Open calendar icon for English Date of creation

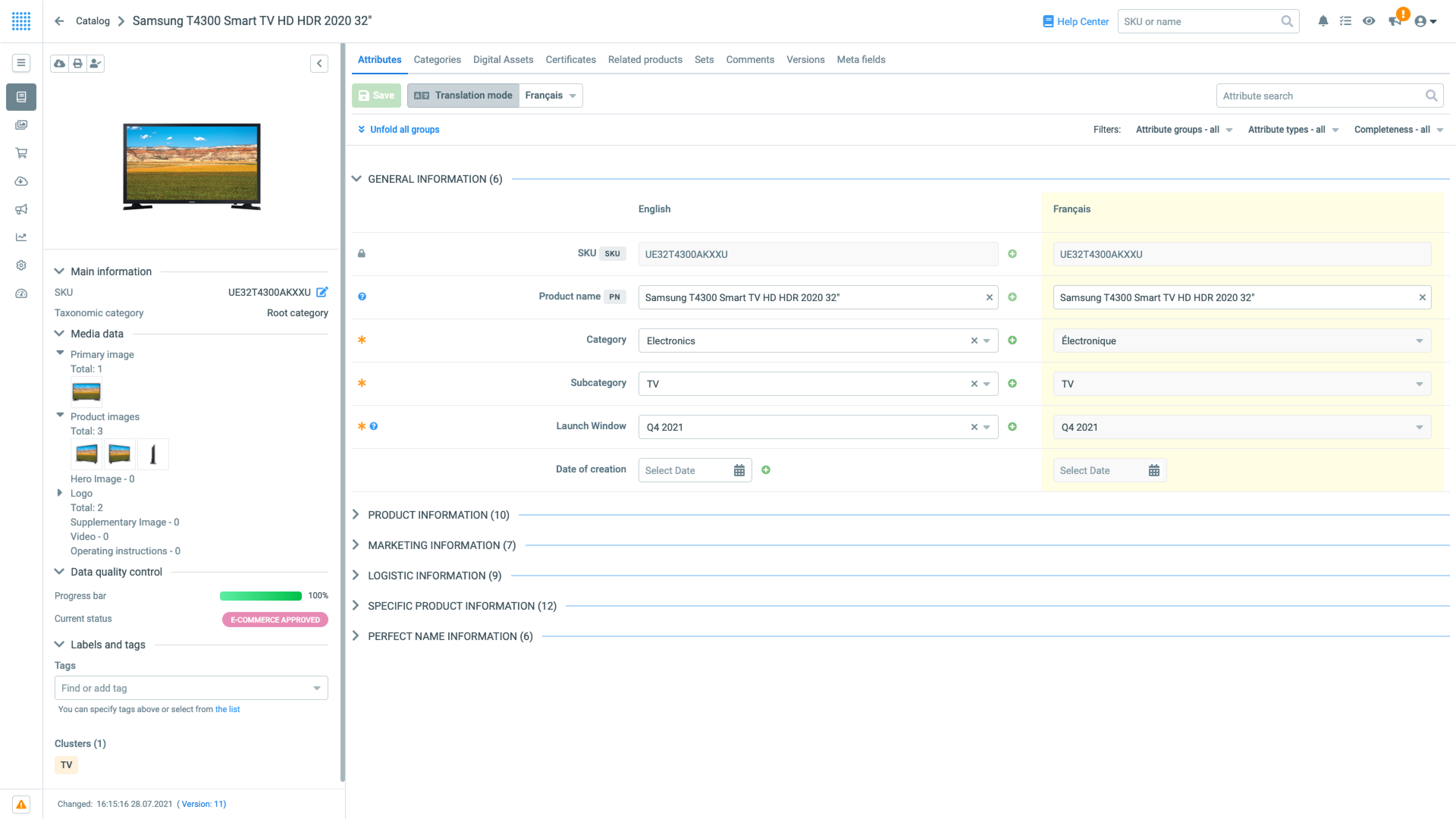pos(739,470)
